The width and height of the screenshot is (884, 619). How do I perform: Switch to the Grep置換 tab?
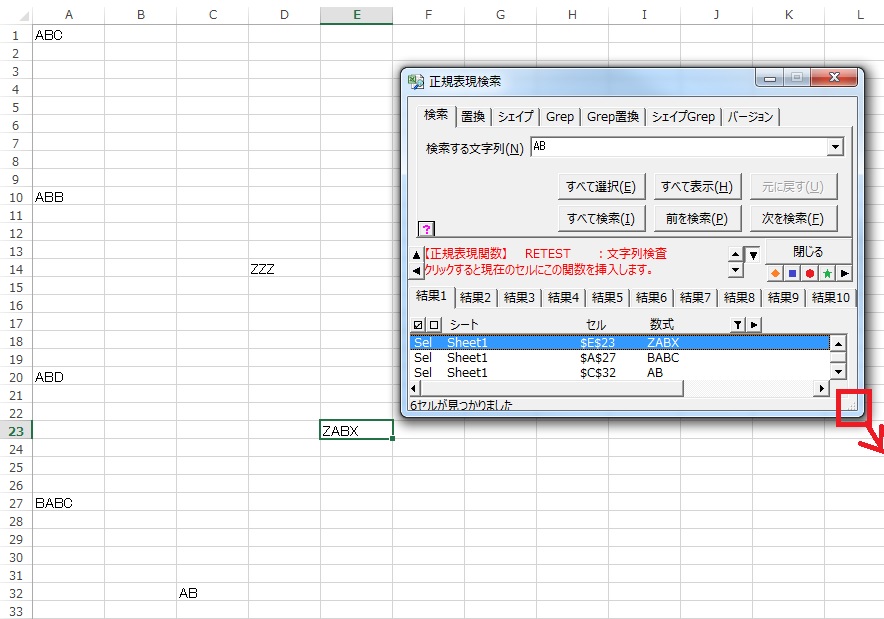(612, 117)
